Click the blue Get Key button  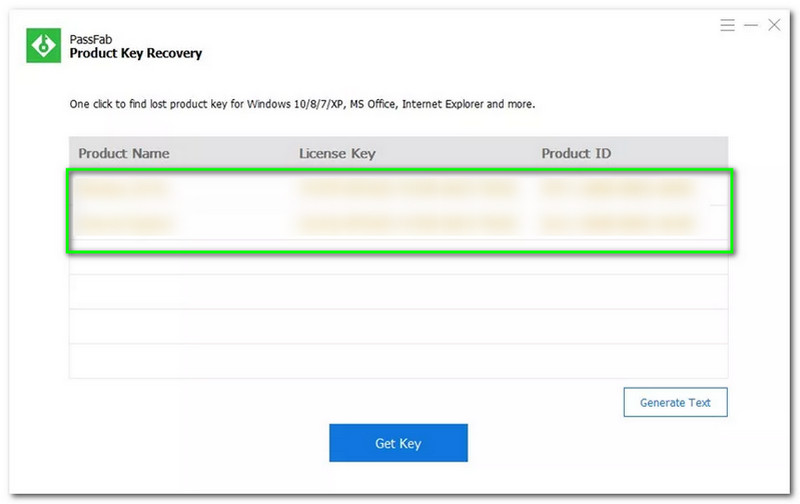click(398, 443)
